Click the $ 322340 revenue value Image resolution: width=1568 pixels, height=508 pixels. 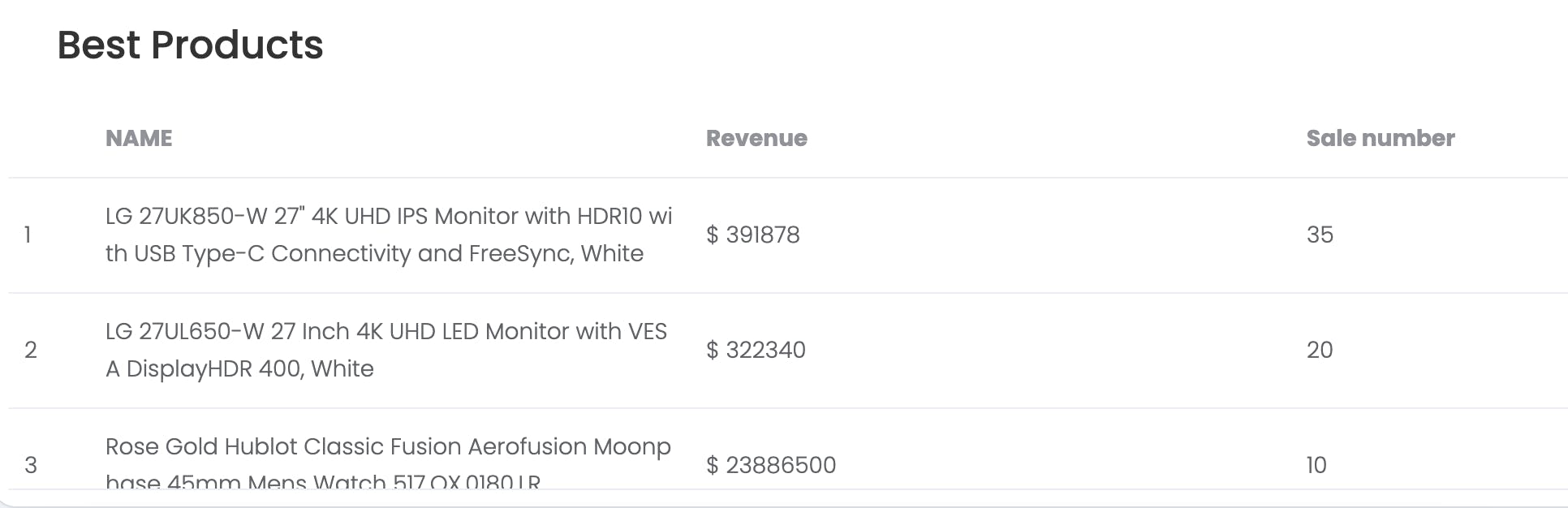pyautogui.click(x=756, y=350)
